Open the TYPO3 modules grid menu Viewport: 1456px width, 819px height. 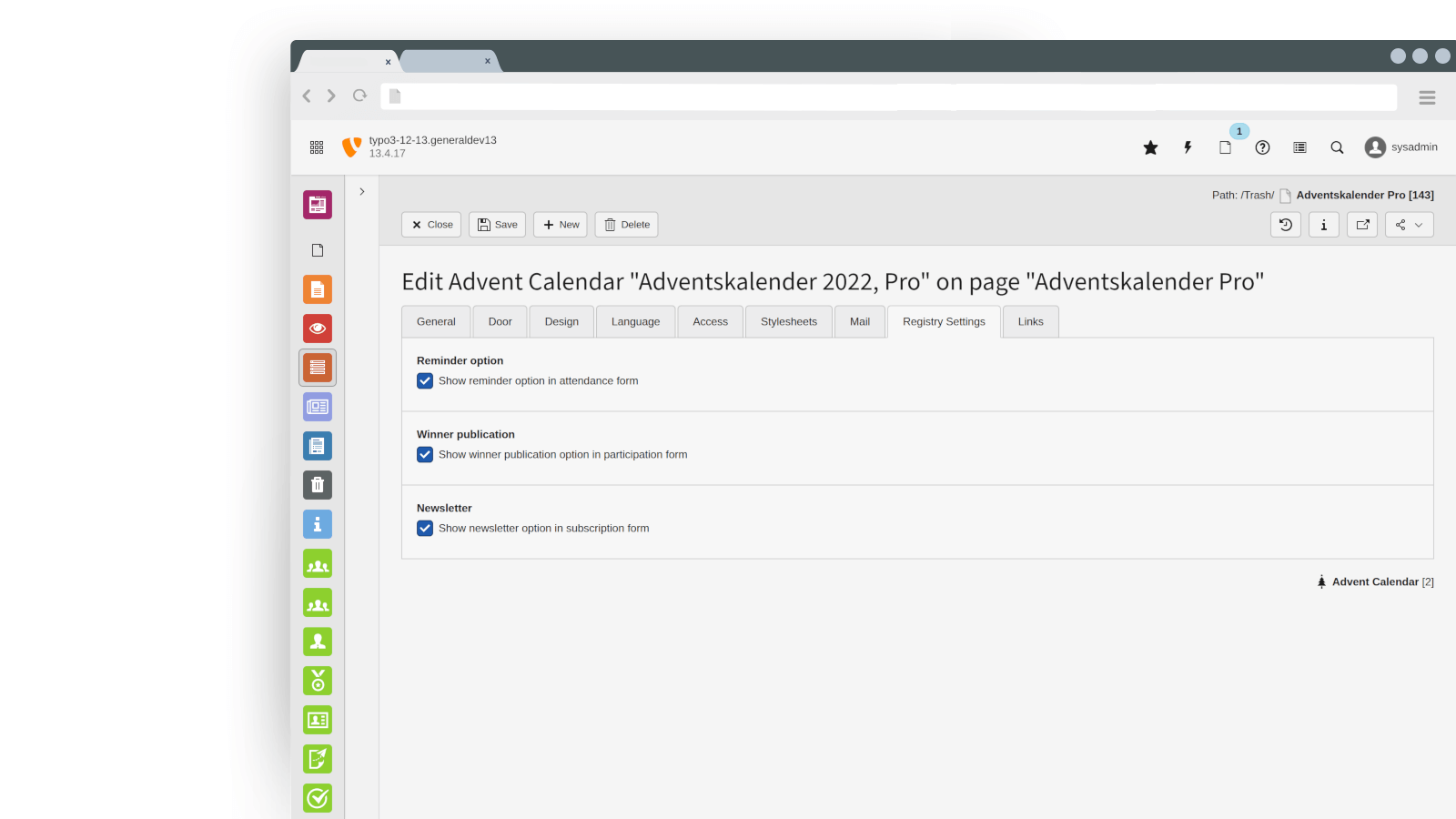point(317,147)
